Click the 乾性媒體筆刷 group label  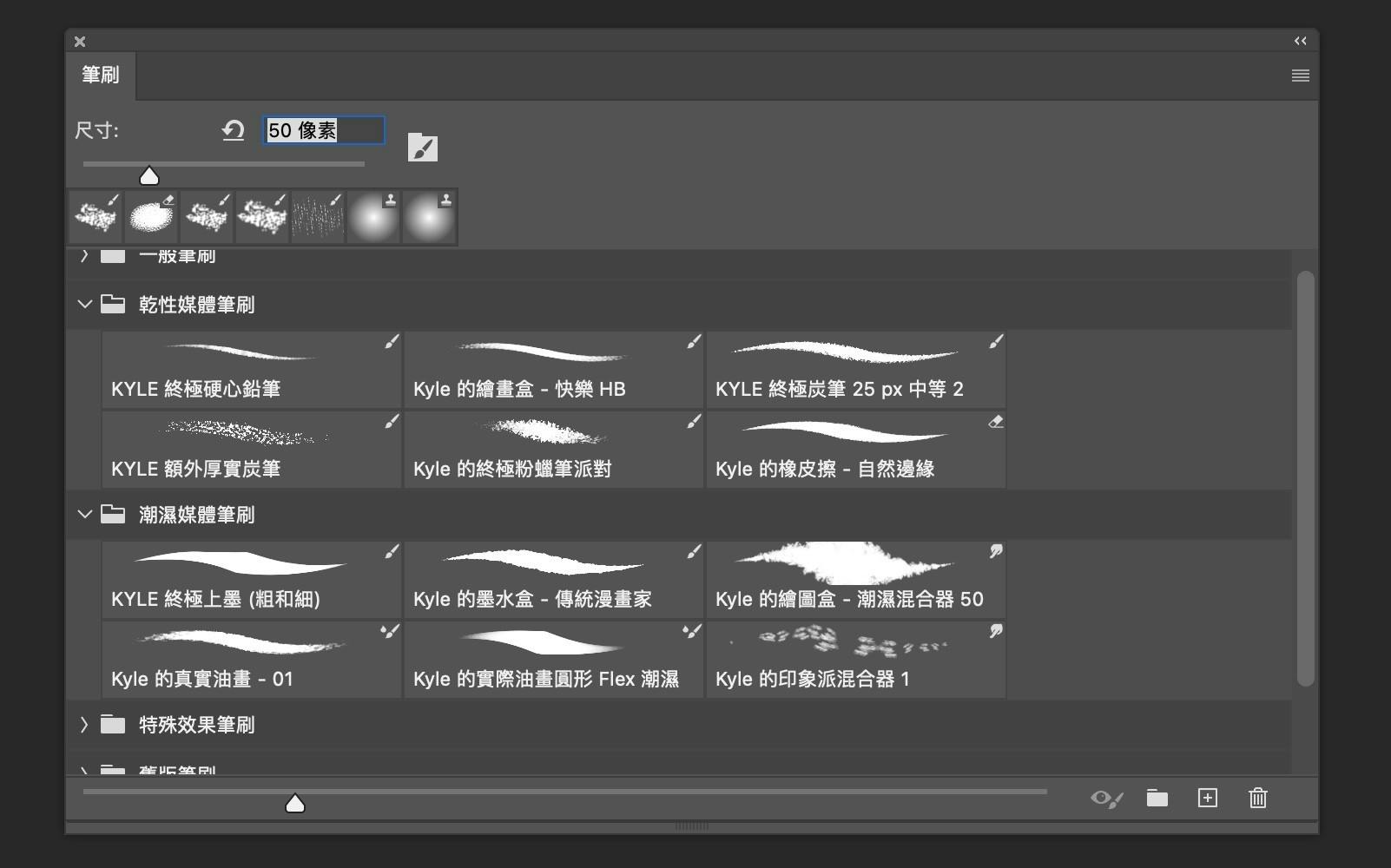pos(197,305)
